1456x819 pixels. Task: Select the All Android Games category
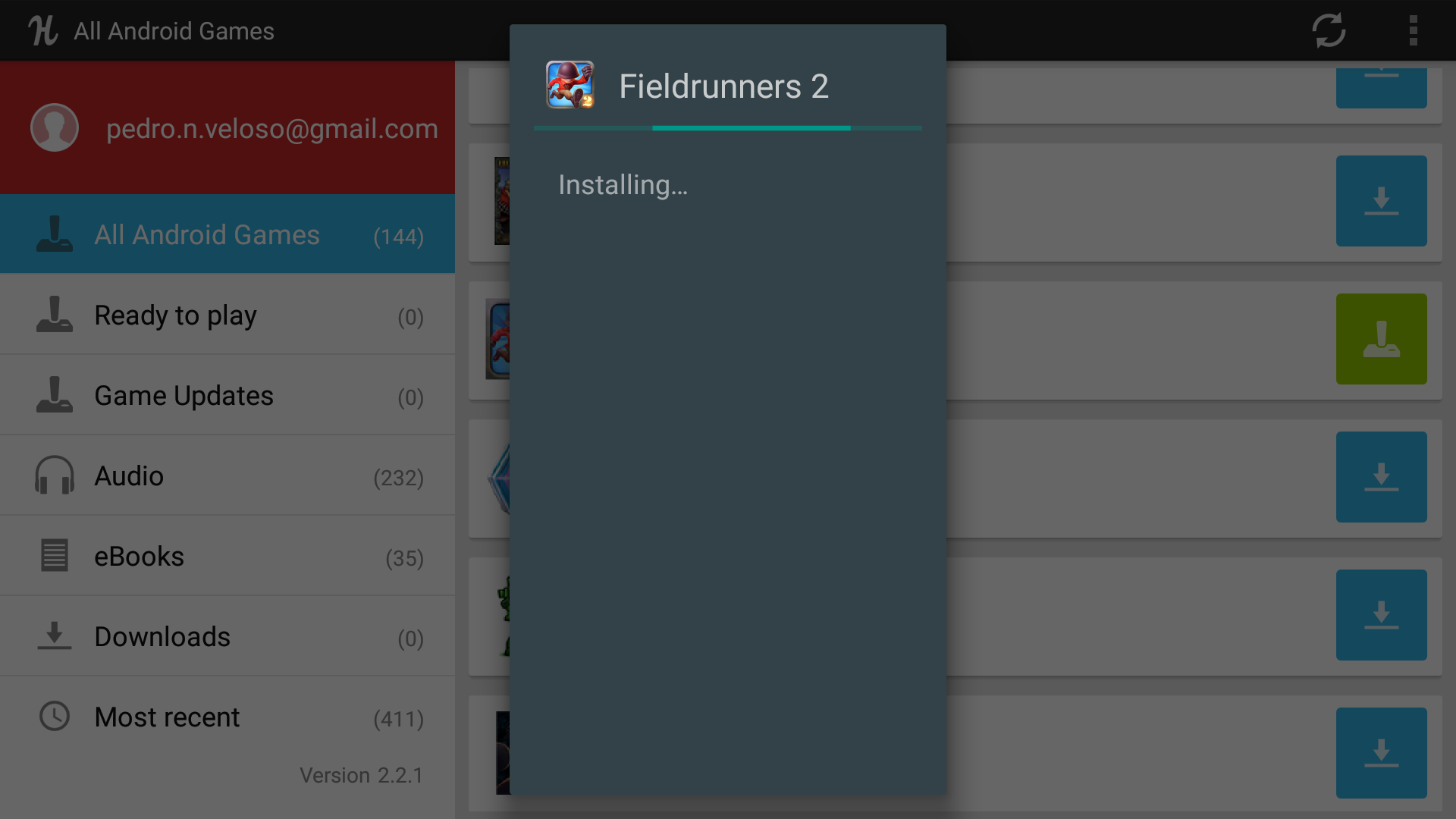click(x=227, y=235)
